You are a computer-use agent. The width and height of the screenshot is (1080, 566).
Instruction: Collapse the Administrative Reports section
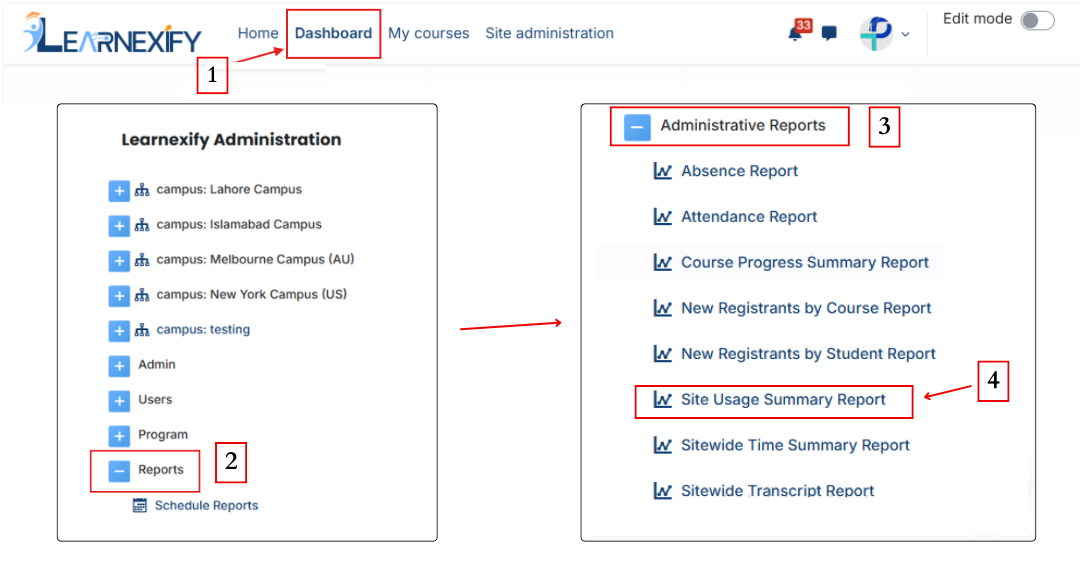pyautogui.click(x=637, y=127)
